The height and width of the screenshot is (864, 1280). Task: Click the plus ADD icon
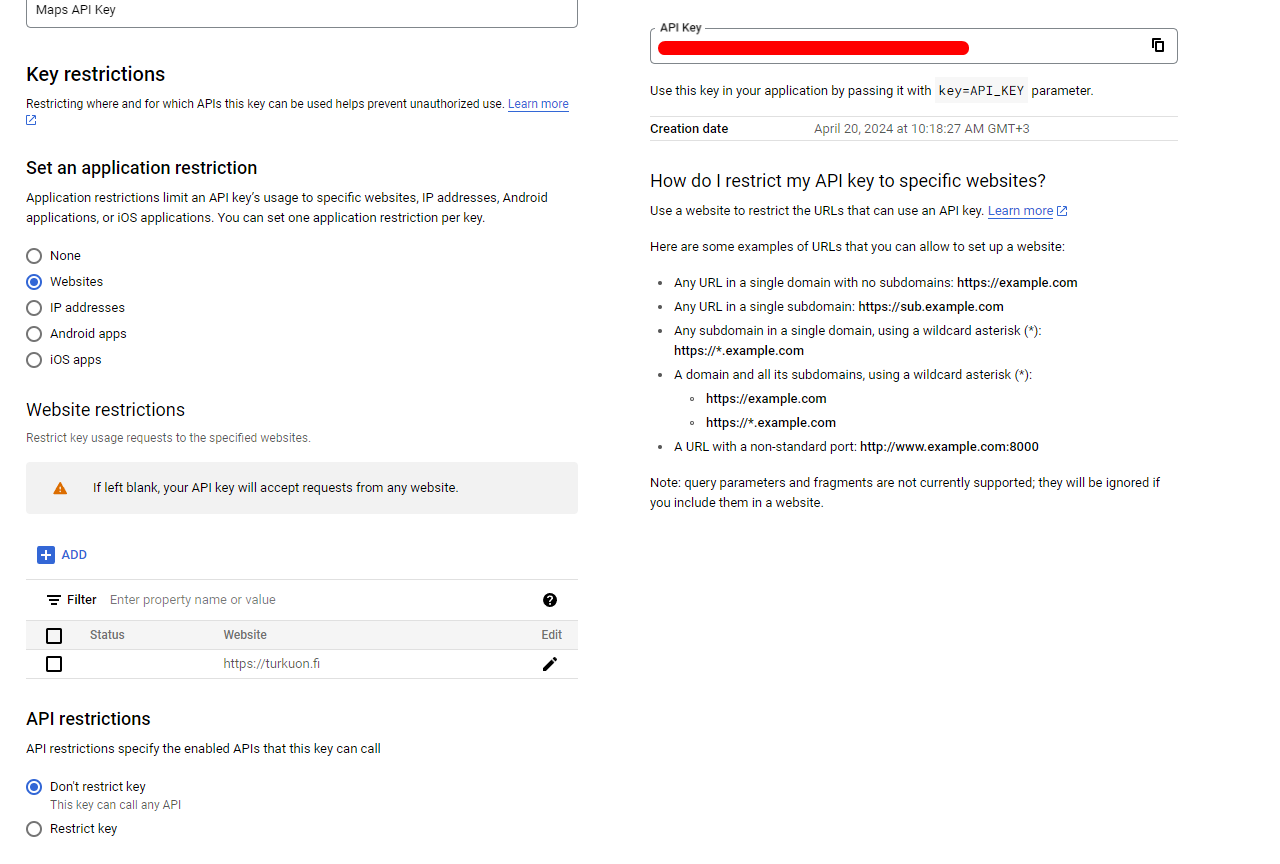pyautogui.click(x=45, y=555)
